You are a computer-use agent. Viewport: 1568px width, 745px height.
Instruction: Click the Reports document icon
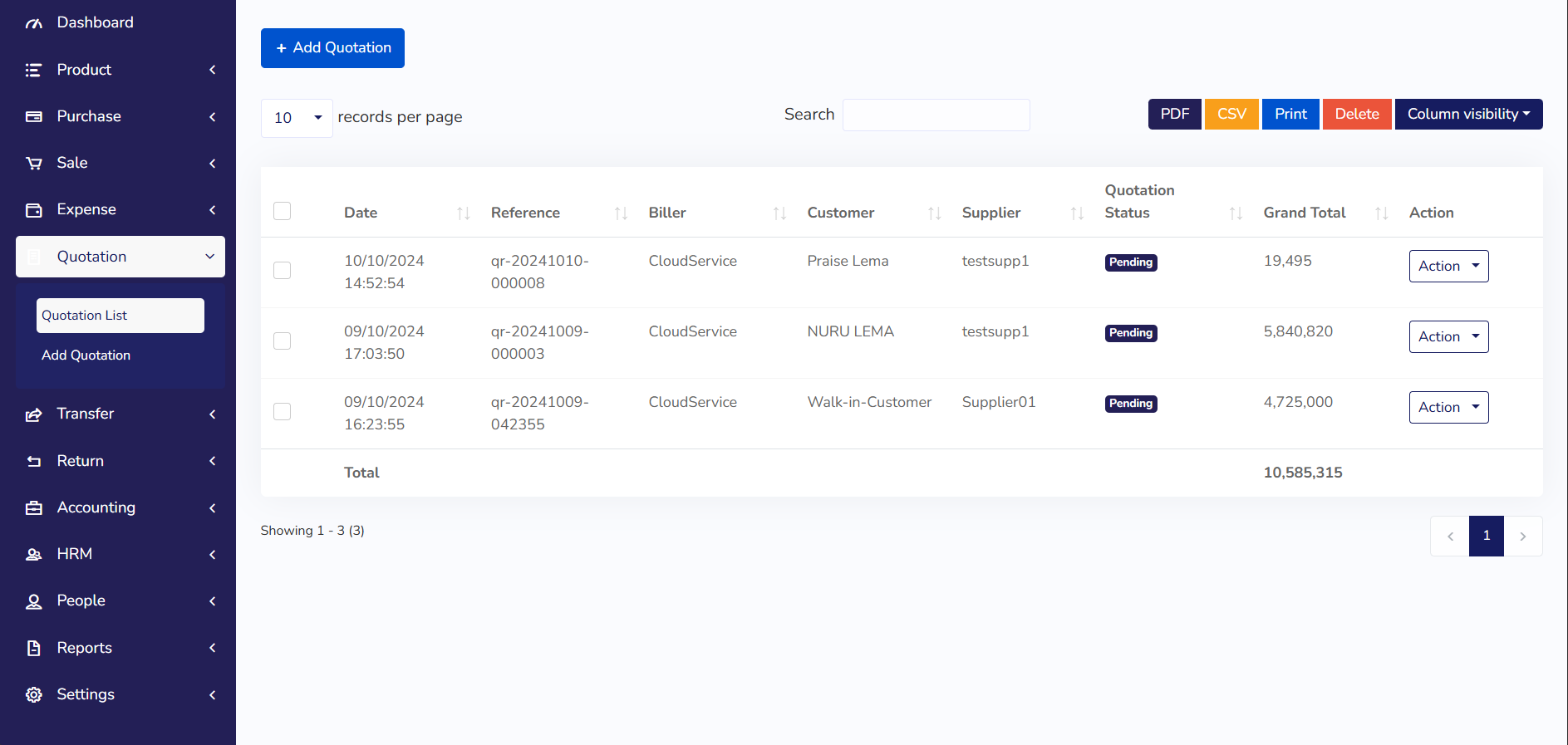(x=33, y=649)
